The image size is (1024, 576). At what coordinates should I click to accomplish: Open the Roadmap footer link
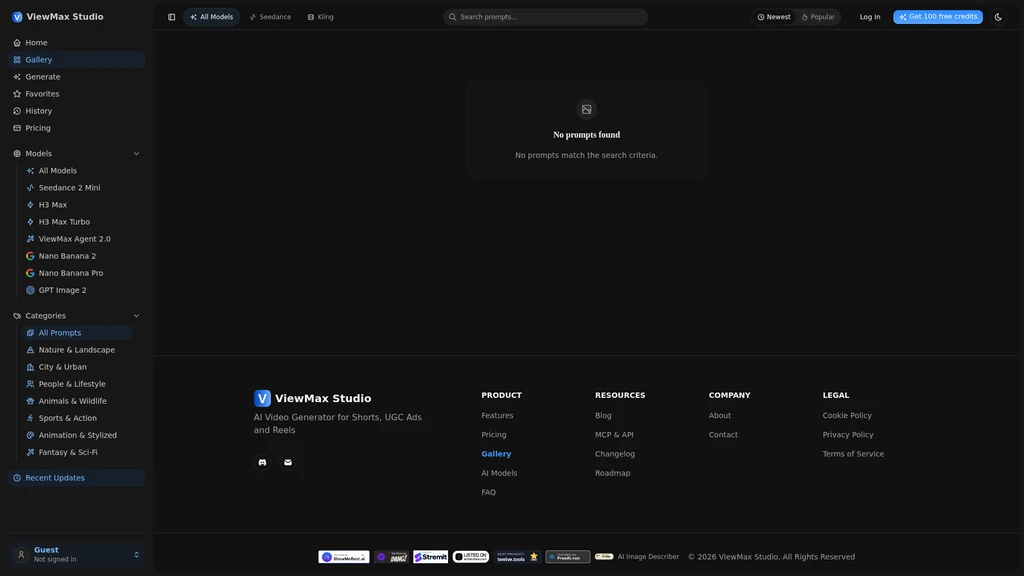pyautogui.click(x=613, y=473)
